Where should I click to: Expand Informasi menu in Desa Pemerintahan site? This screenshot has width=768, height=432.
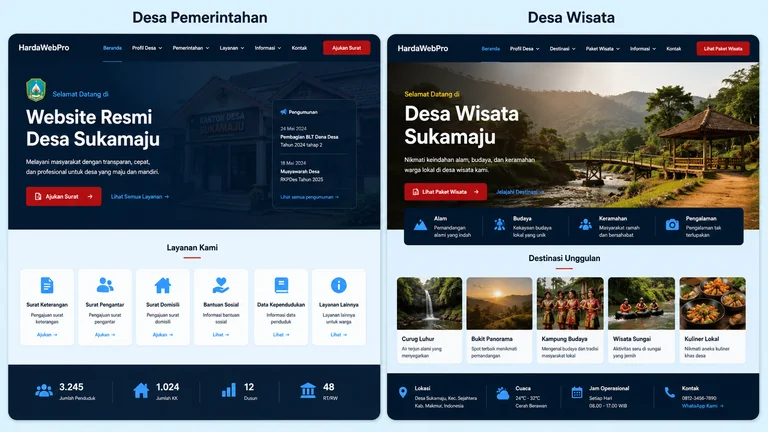268,48
